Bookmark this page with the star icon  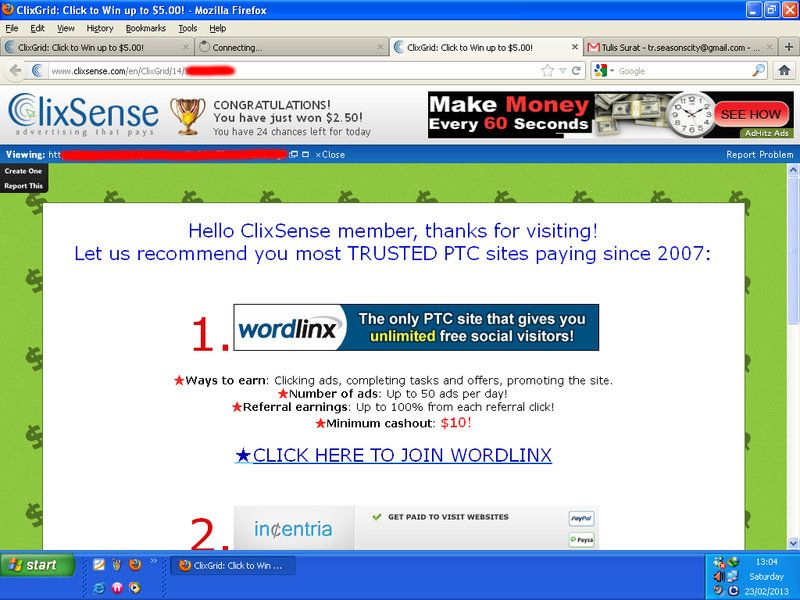click(547, 70)
